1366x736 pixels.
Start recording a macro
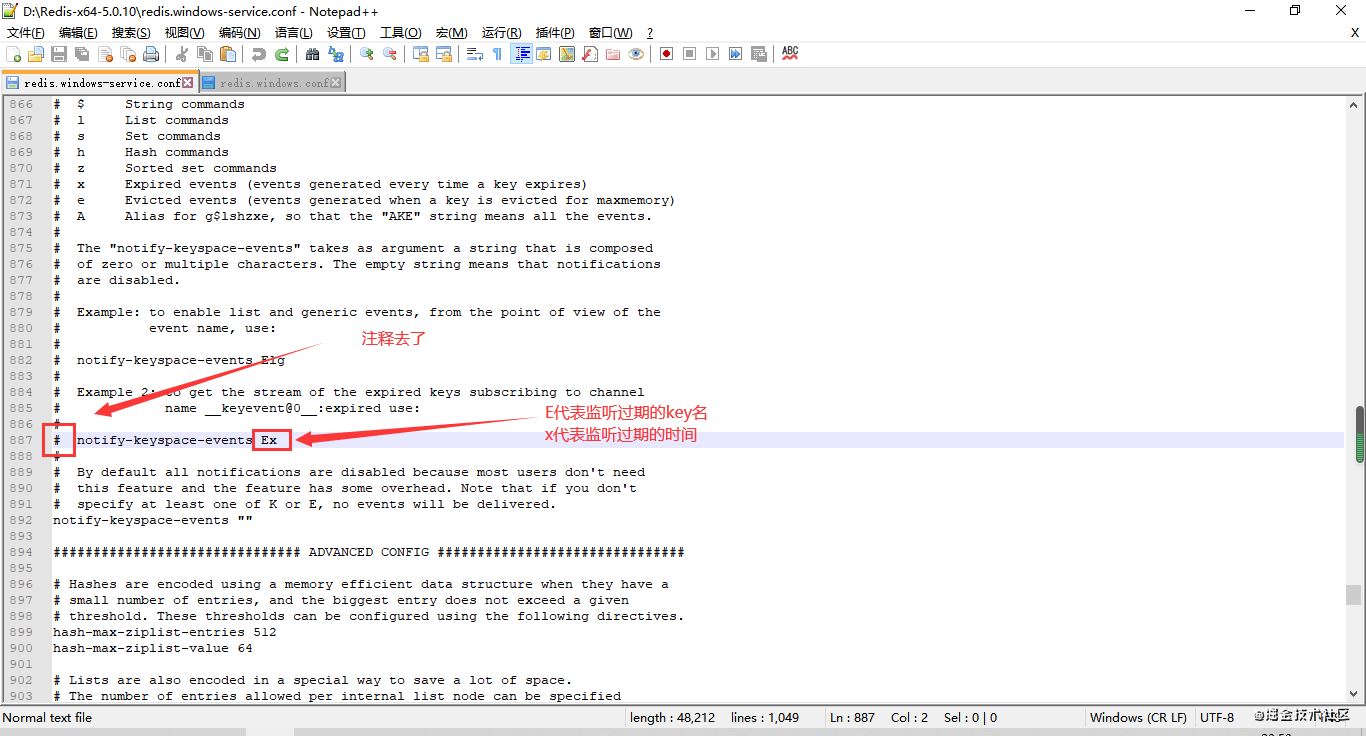click(665, 53)
